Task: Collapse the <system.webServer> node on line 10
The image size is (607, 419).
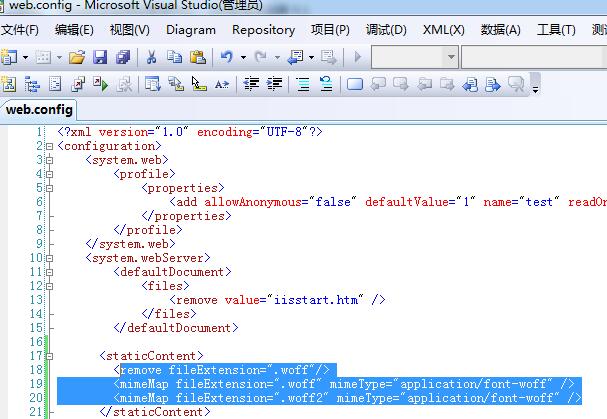Action: click(50, 258)
